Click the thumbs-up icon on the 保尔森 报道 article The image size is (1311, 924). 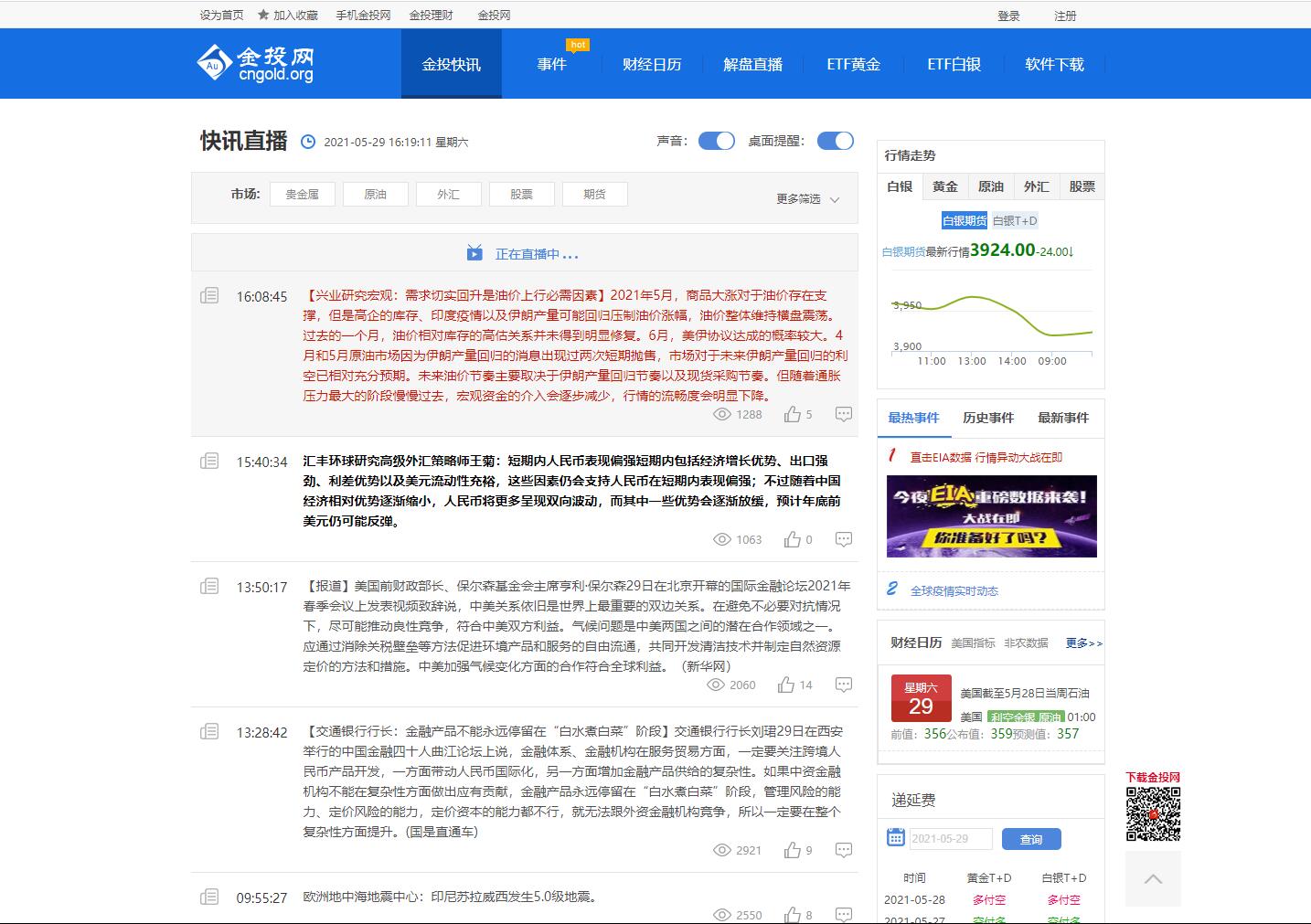click(787, 685)
